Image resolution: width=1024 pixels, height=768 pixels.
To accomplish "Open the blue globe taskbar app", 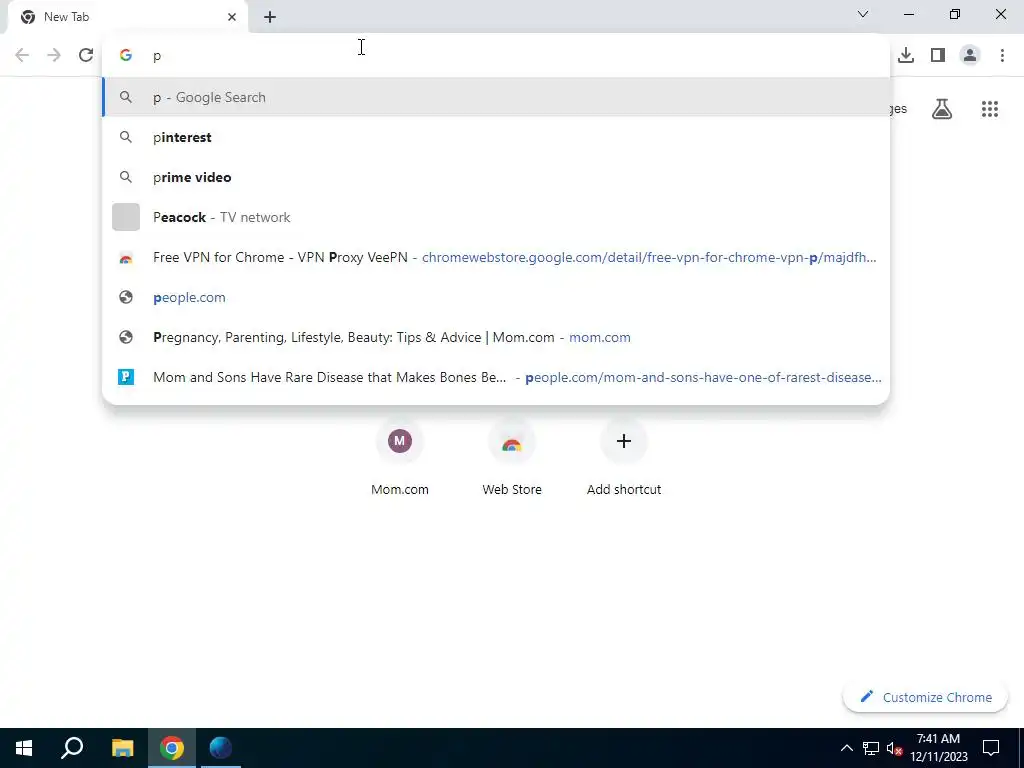I will tap(221, 748).
